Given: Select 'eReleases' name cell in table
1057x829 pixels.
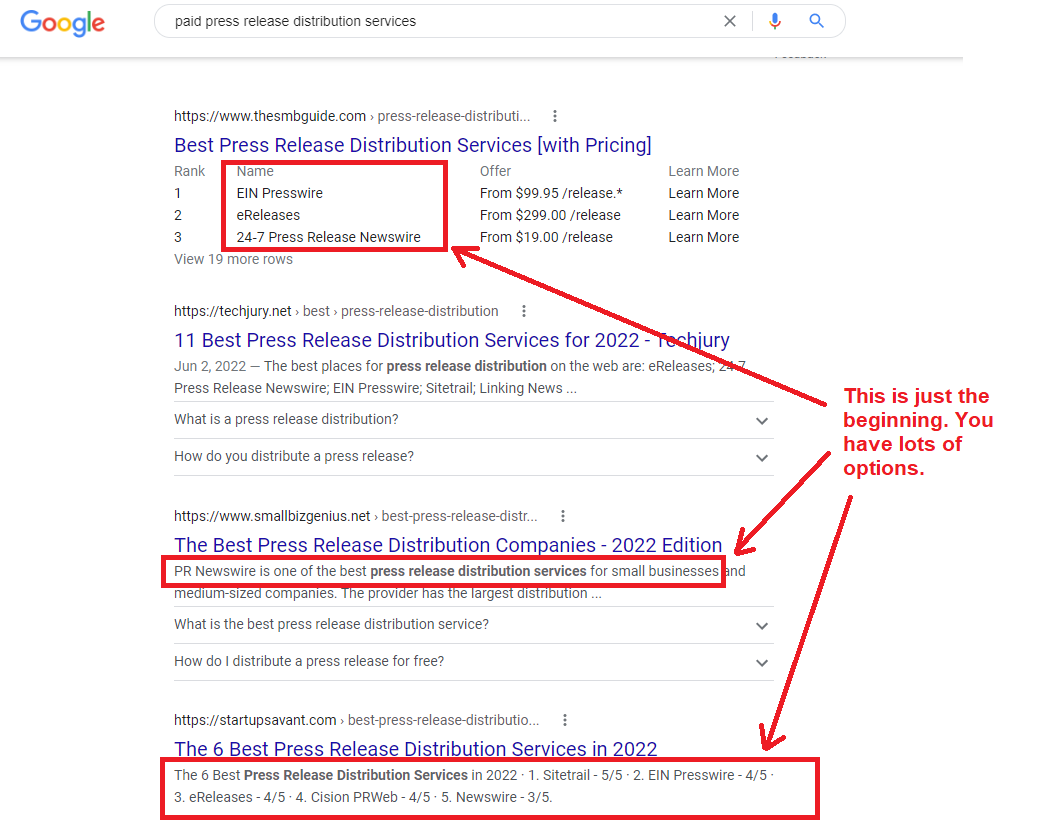Looking at the screenshot, I should pos(268,215).
